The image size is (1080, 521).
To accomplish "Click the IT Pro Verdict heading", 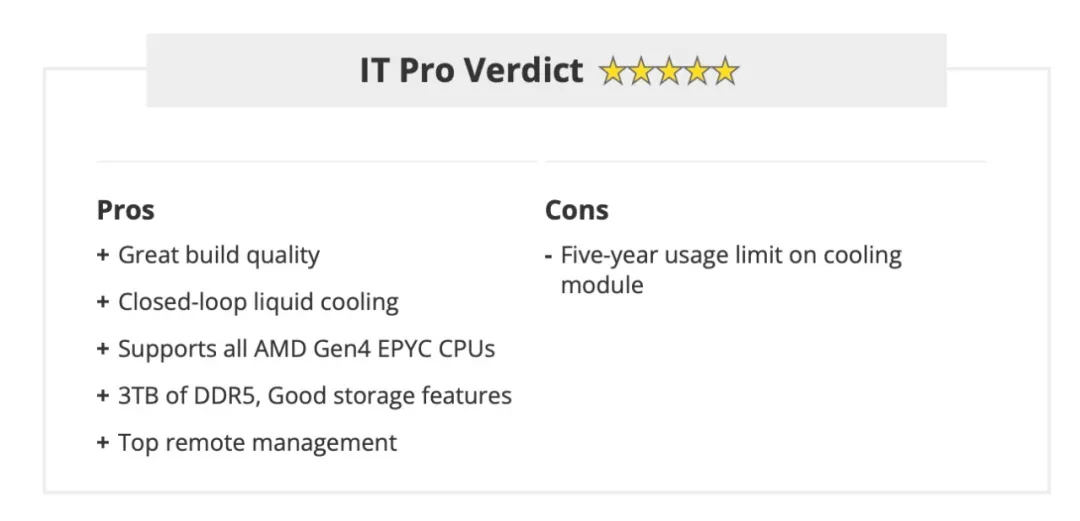I will 471,70.
